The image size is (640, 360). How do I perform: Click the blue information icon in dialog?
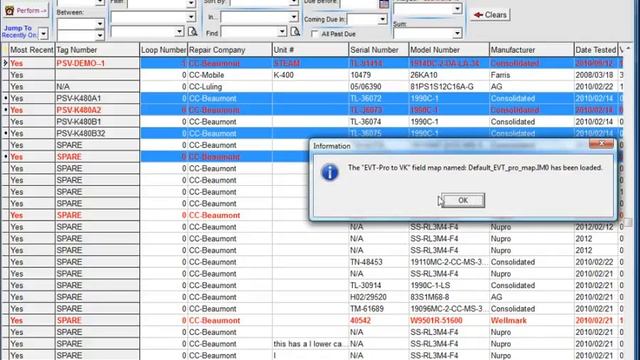[330, 172]
